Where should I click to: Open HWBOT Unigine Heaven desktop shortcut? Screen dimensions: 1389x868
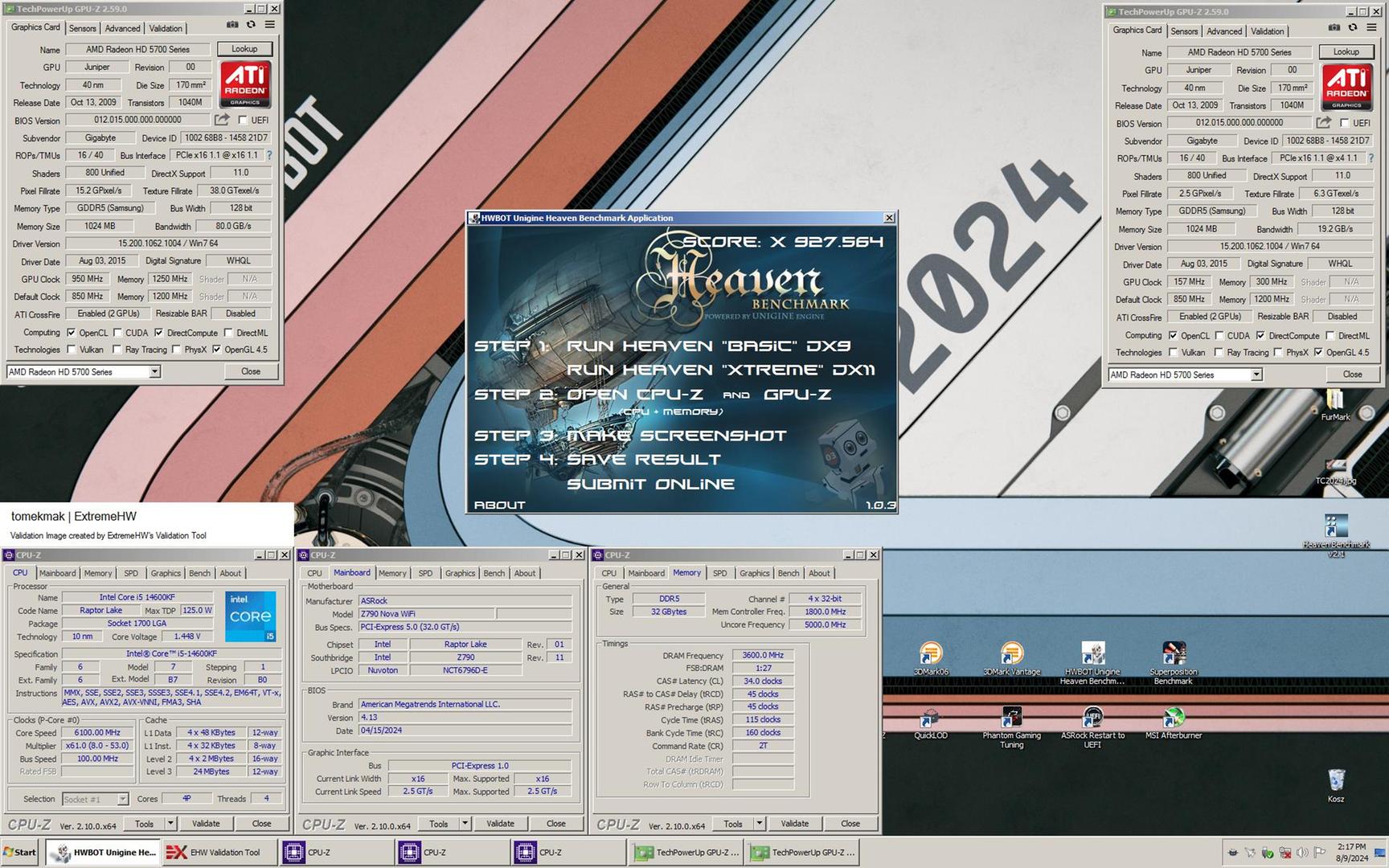1092,663
